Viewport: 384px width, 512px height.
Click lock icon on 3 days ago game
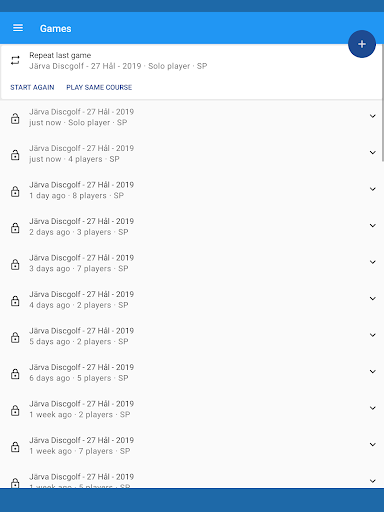[15, 264]
